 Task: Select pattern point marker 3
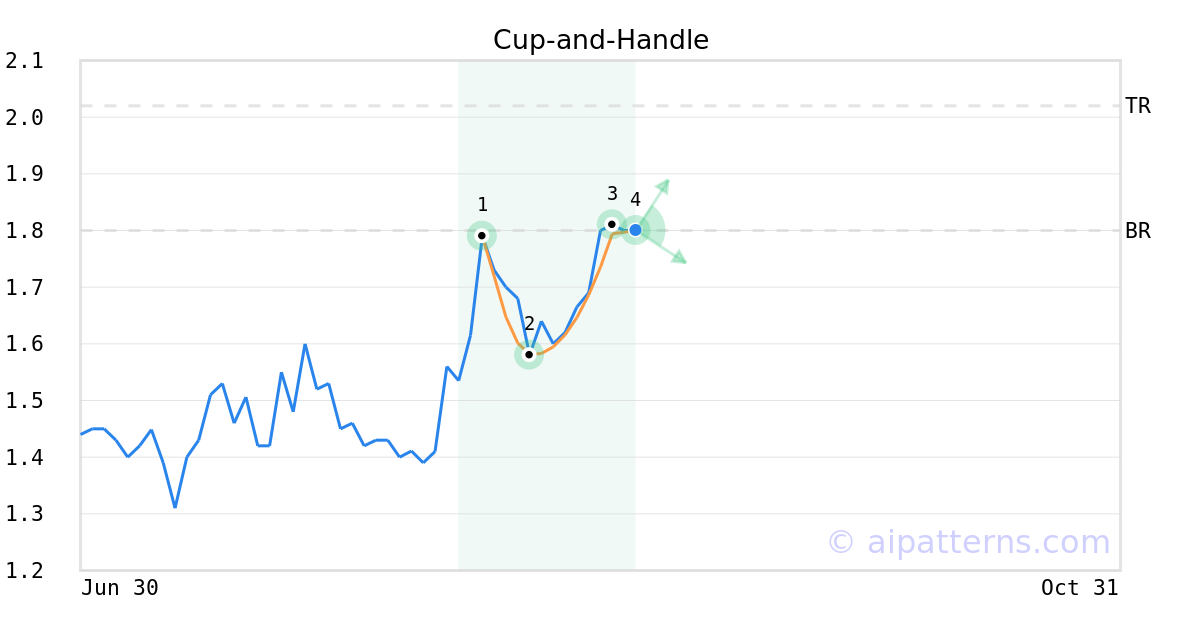[x=612, y=224]
